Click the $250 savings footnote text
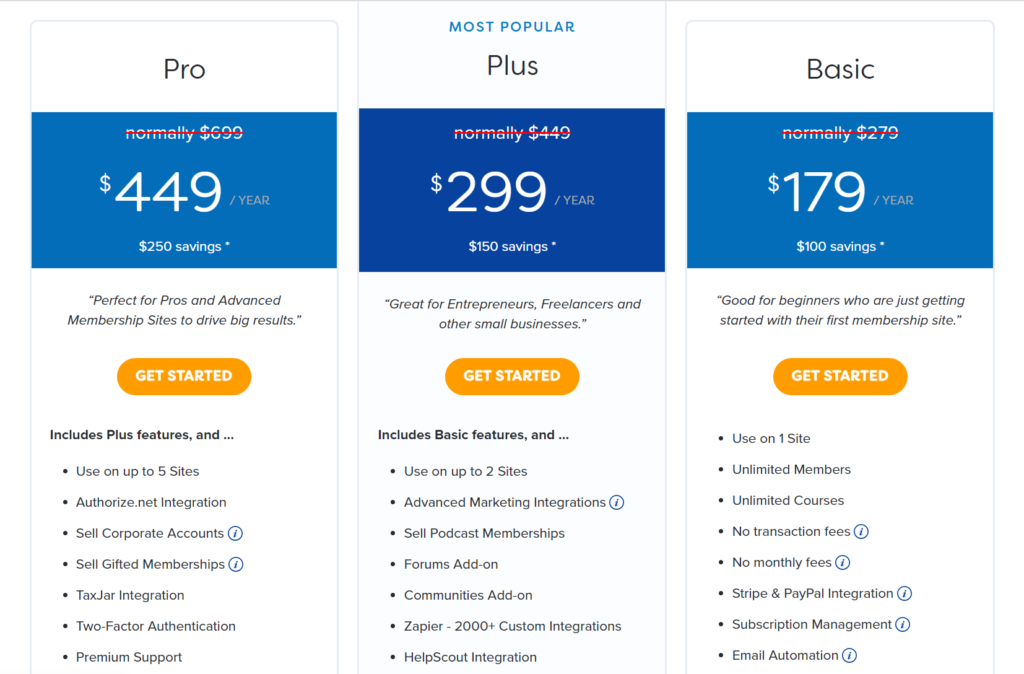The height and width of the screenshot is (674, 1024). tap(184, 246)
